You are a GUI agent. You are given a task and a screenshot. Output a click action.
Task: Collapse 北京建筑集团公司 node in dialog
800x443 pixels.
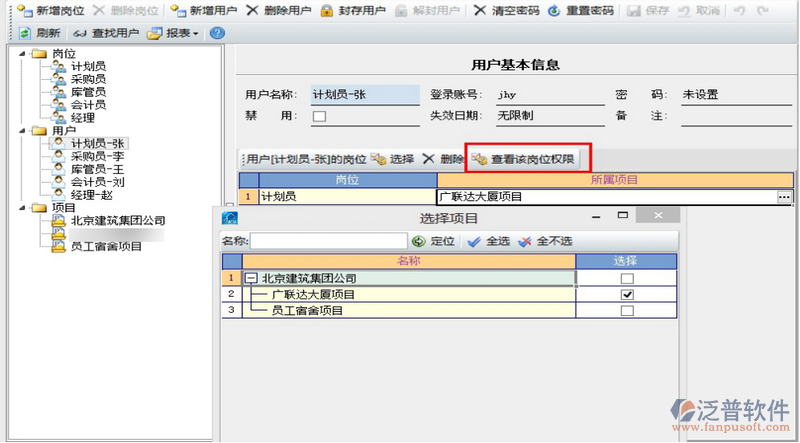[x=251, y=279]
